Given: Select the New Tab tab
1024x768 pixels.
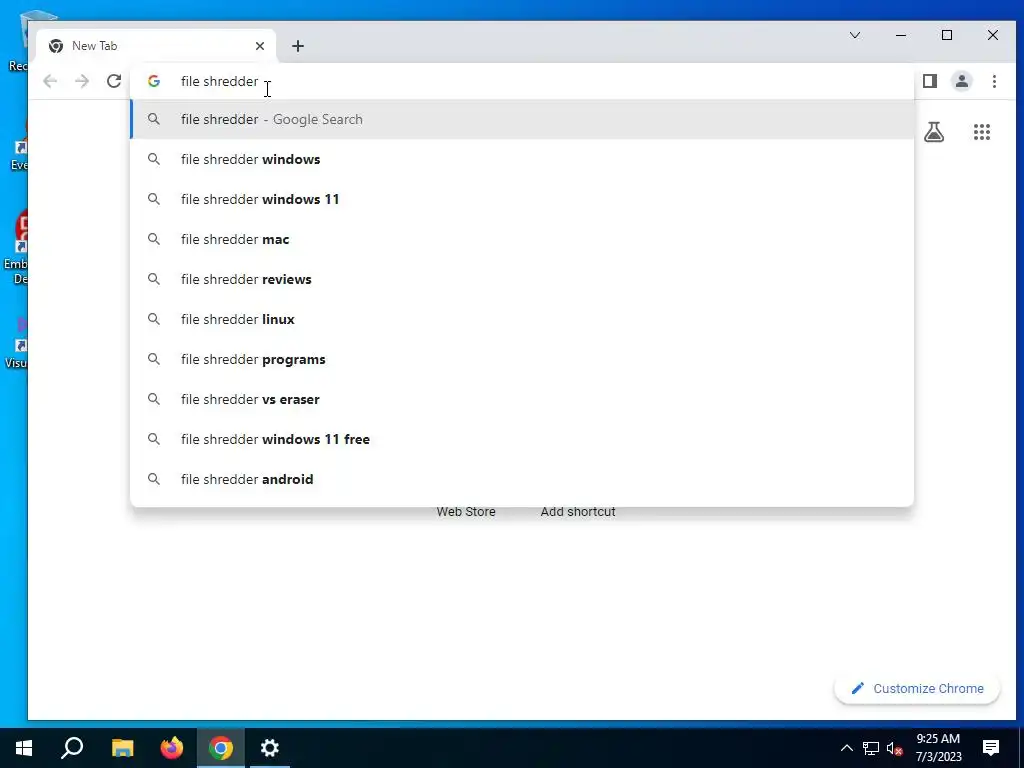Looking at the screenshot, I should (155, 46).
